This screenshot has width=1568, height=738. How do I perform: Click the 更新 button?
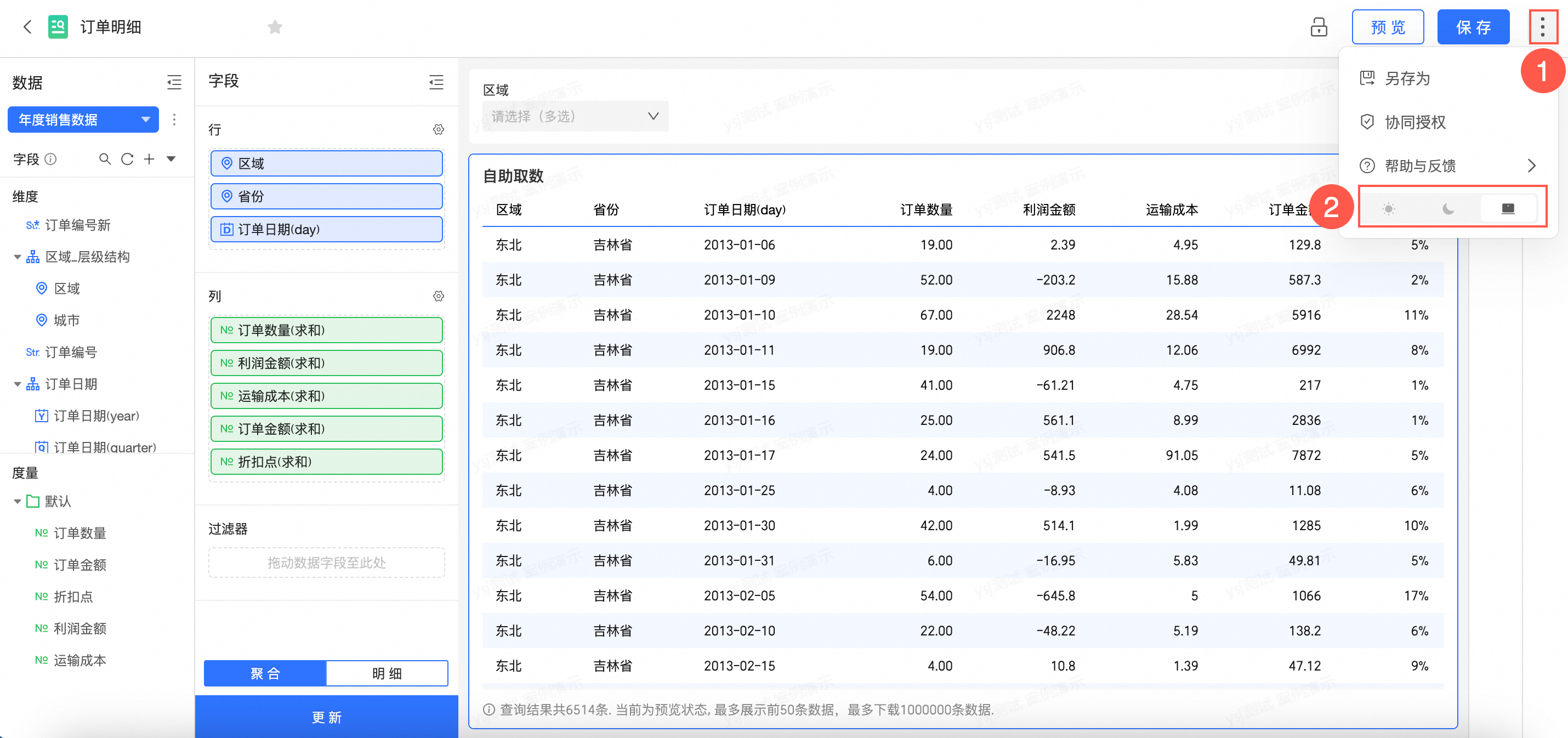pos(326,717)
